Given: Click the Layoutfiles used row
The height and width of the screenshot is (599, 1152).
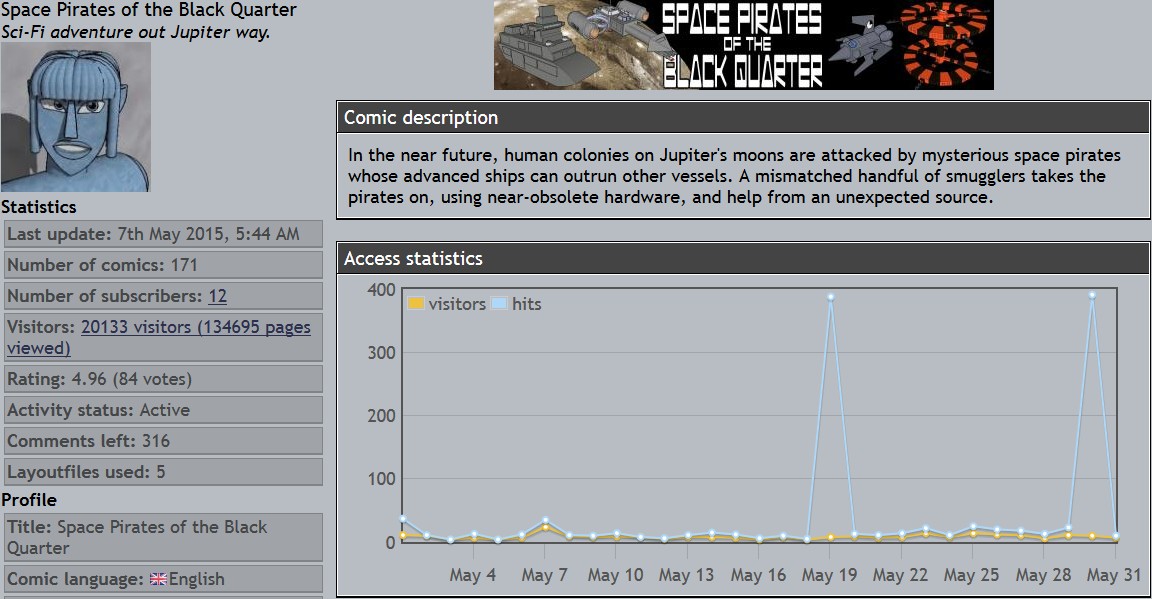Looking at the screenshot, I should (x=162, y=472).
